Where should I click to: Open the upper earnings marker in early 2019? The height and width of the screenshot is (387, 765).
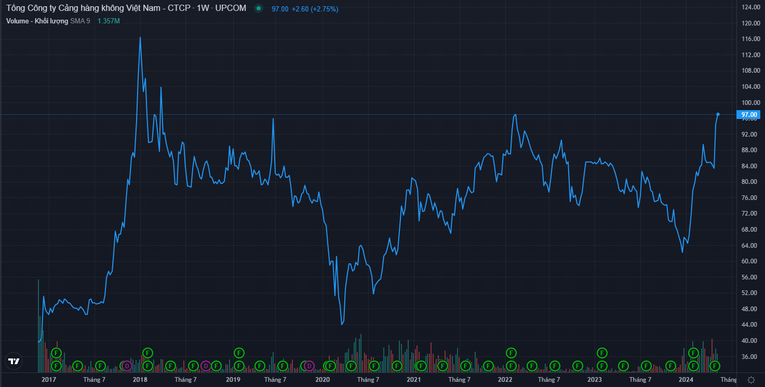point(239,352)
